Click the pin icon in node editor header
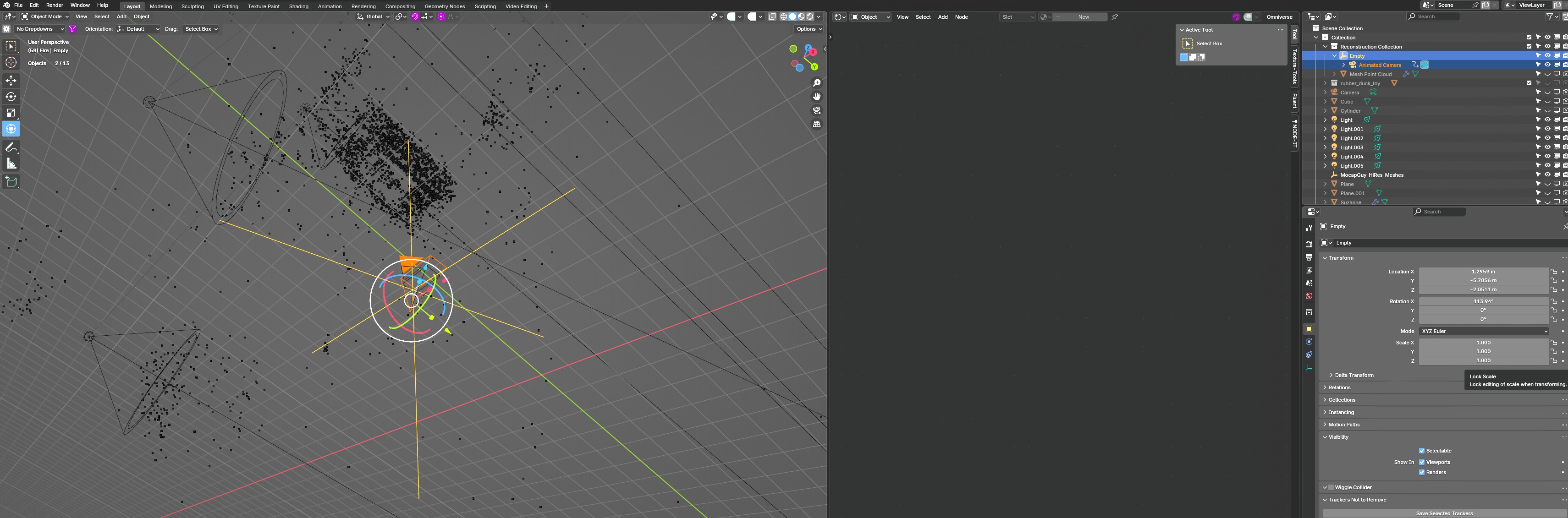Viewport: 1568px width, 518px height. (x=1115, y=17)
